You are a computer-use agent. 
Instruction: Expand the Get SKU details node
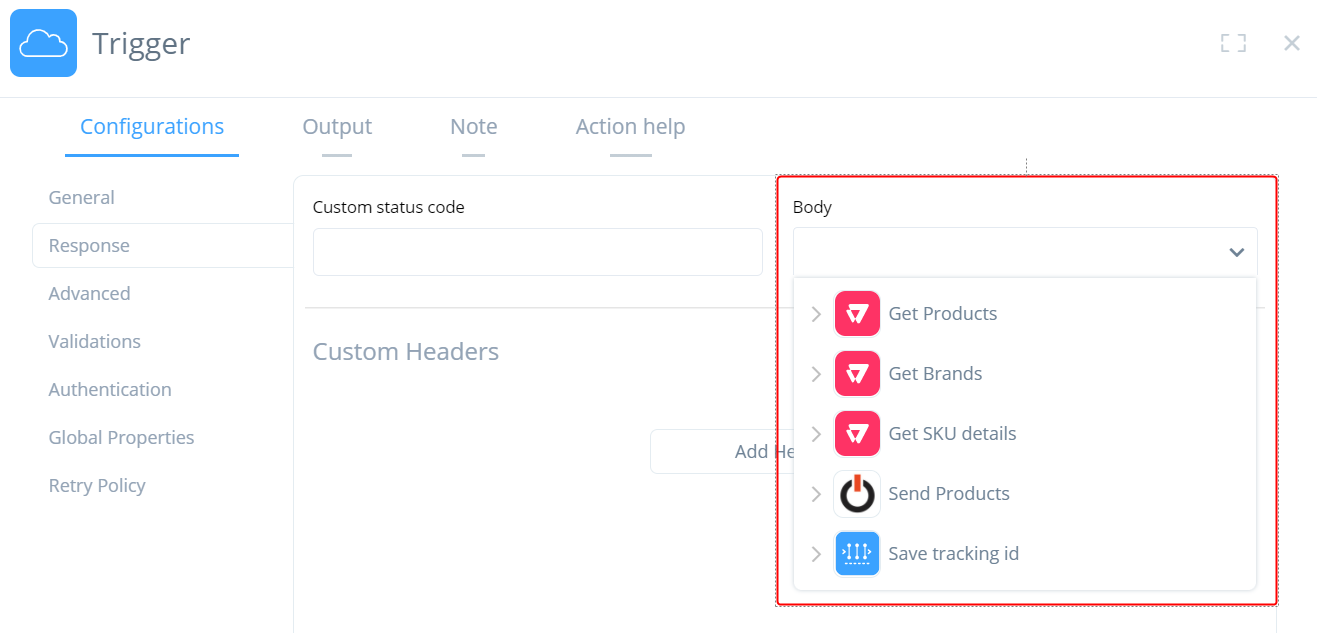click(816, 434)
